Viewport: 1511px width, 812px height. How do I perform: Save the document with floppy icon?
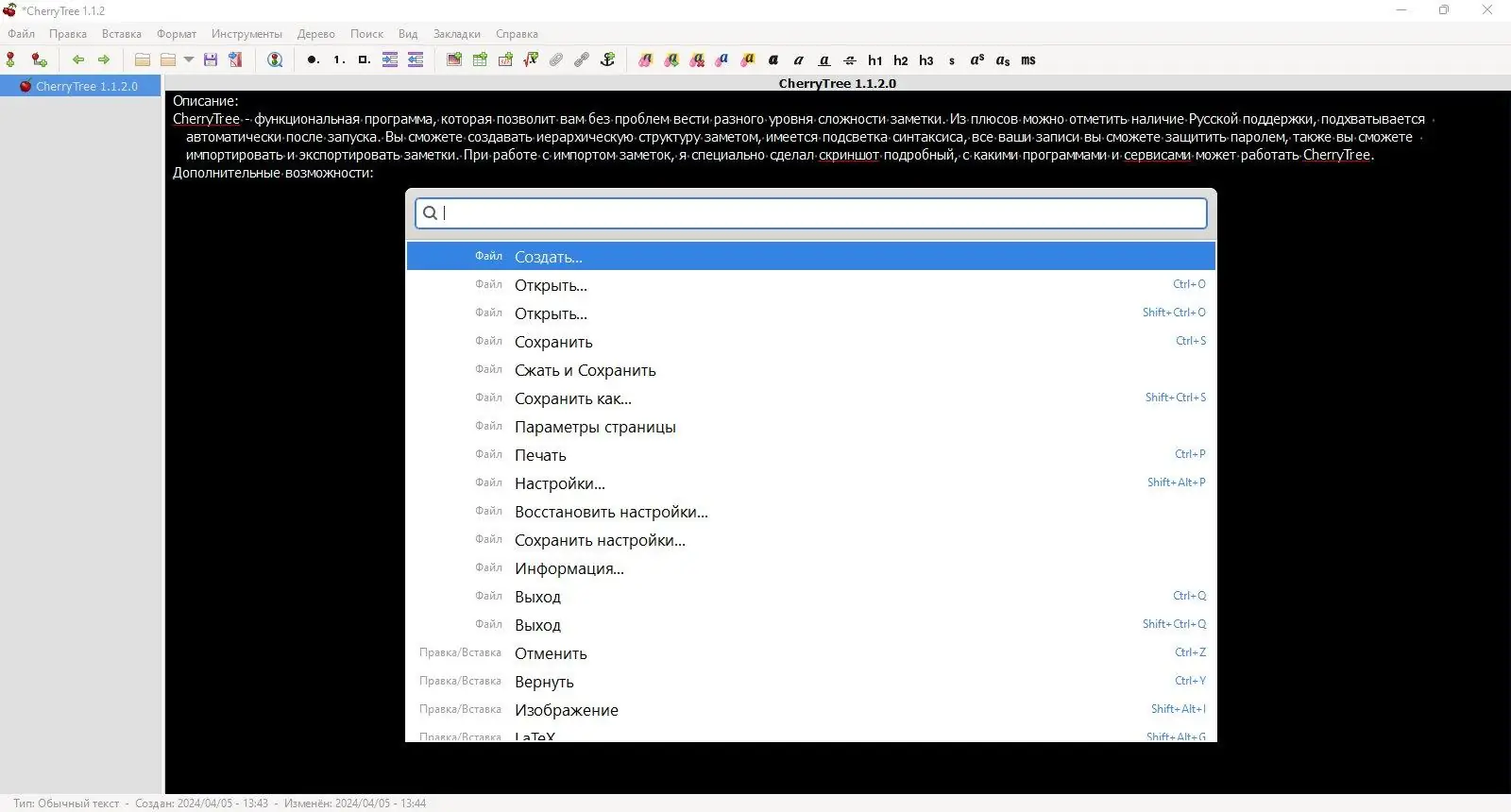coord(211,59)
